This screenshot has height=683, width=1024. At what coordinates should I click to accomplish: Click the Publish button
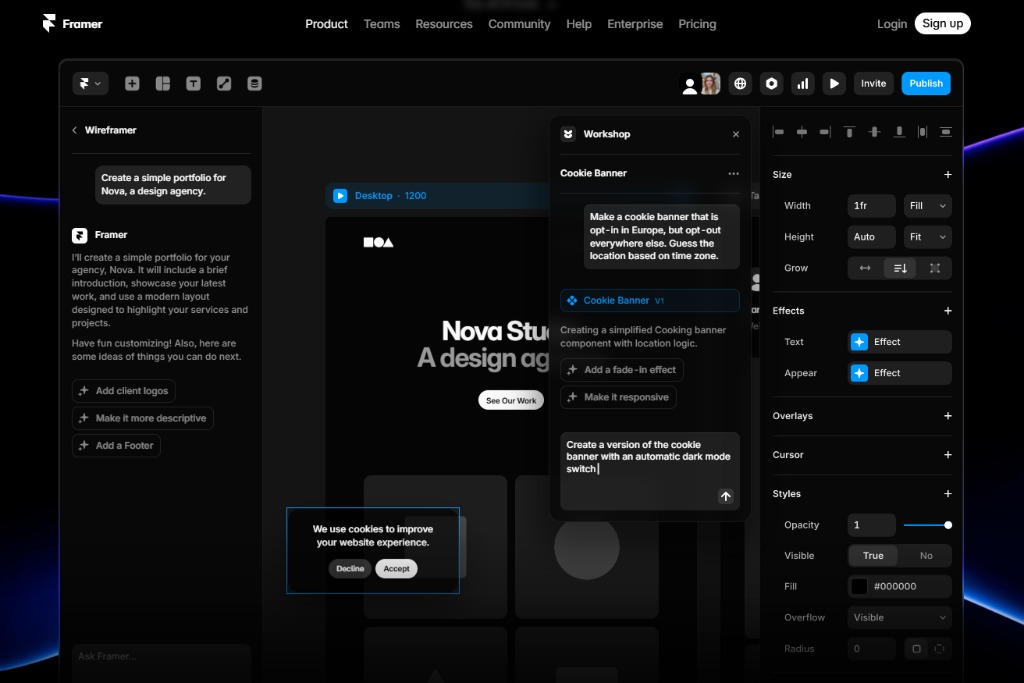[x=926, y=83]
